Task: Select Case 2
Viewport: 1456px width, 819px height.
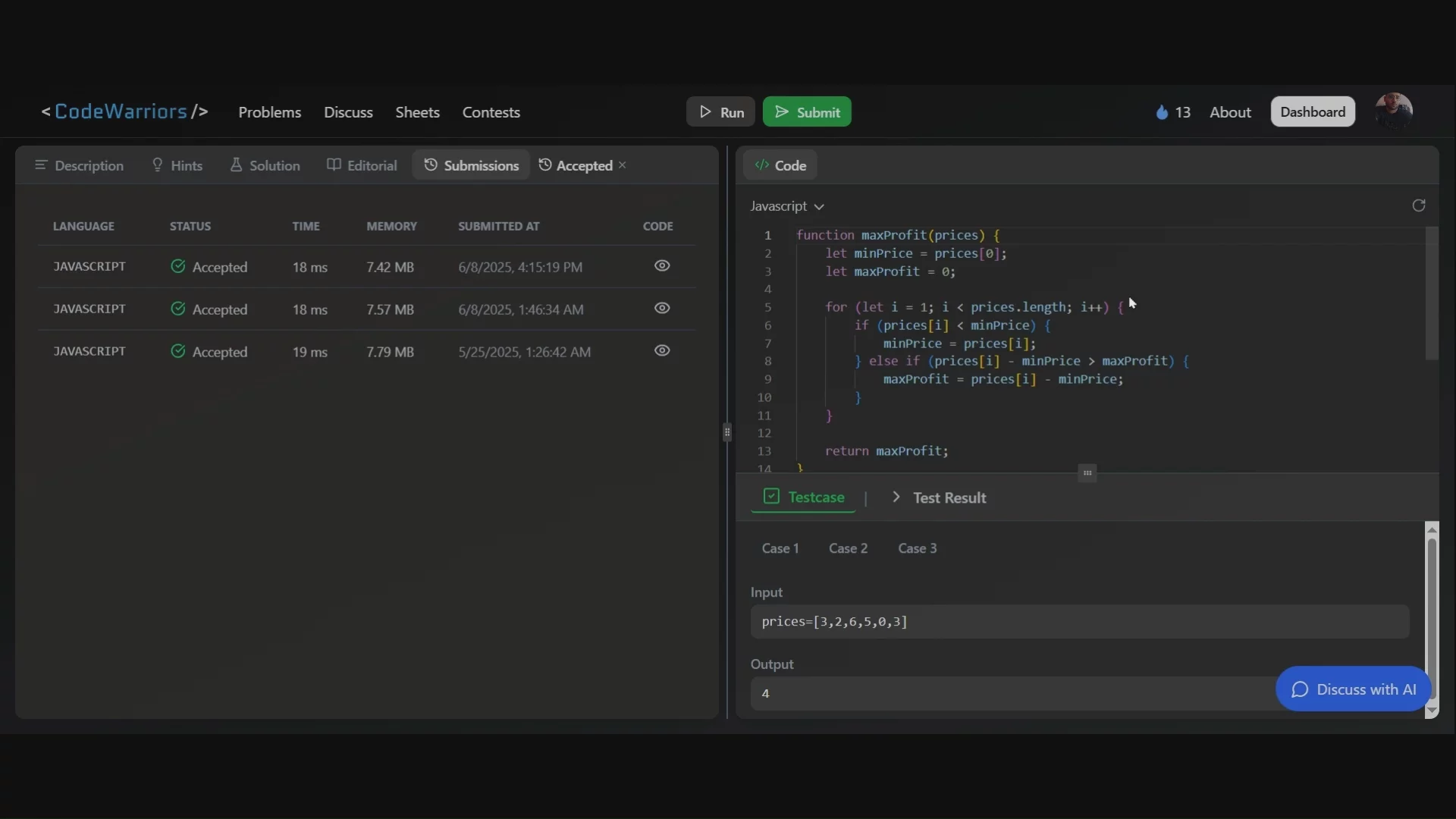Action: [x=848, y=548]
